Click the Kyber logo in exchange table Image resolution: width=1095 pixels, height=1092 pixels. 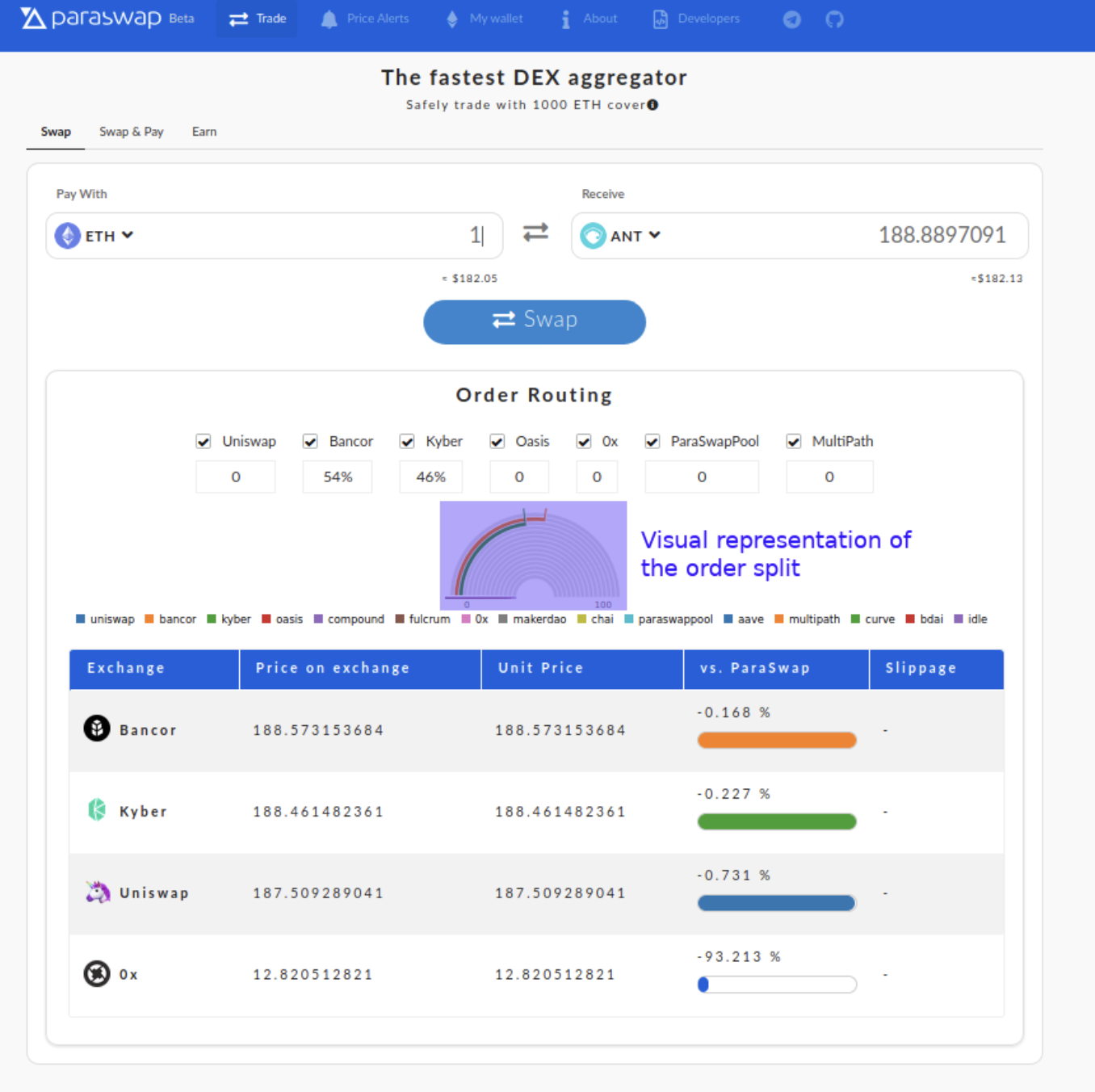pyautogui.click(x=97, y=810)
